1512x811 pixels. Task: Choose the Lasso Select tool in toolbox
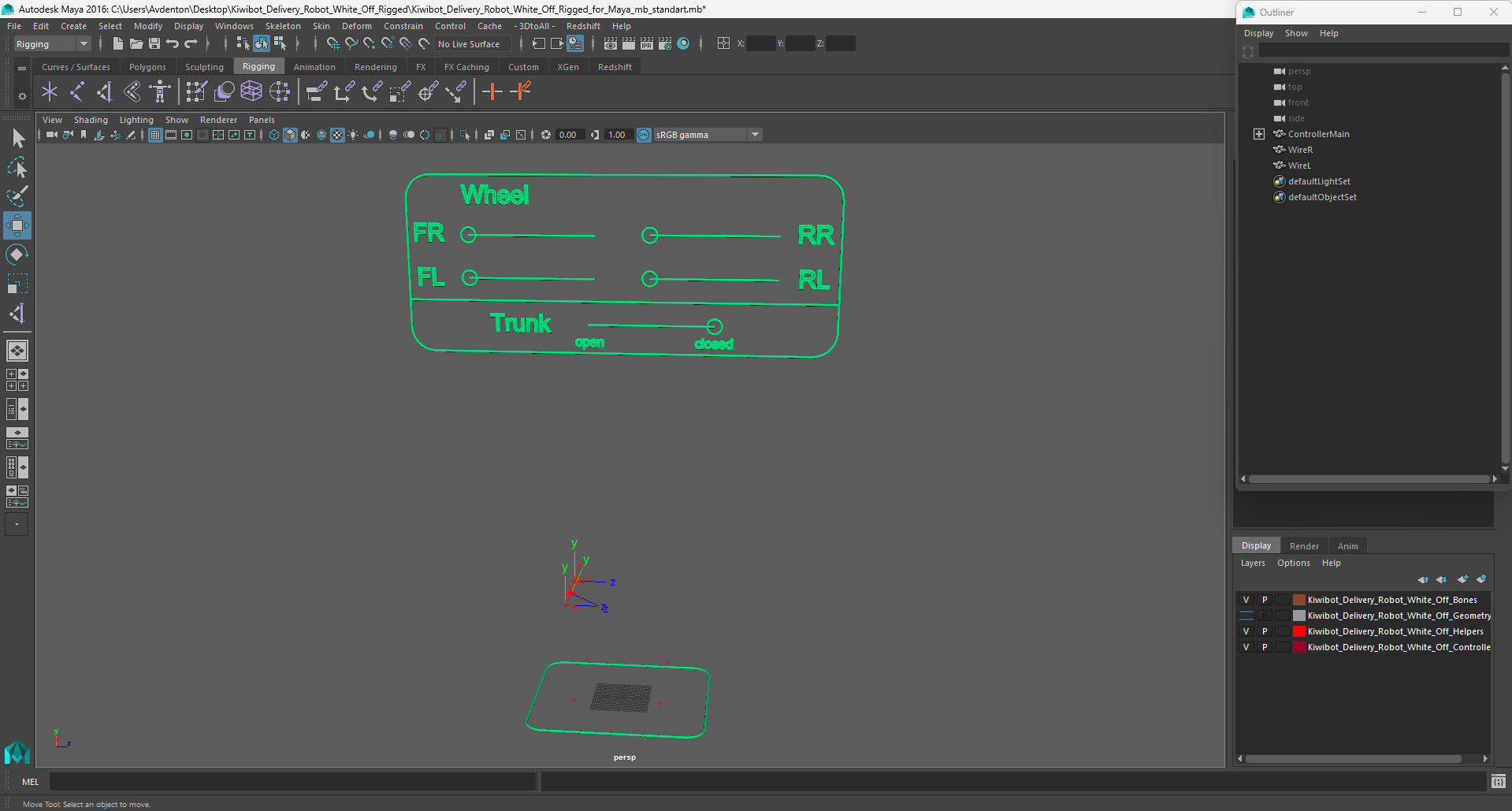coord(17,167)
